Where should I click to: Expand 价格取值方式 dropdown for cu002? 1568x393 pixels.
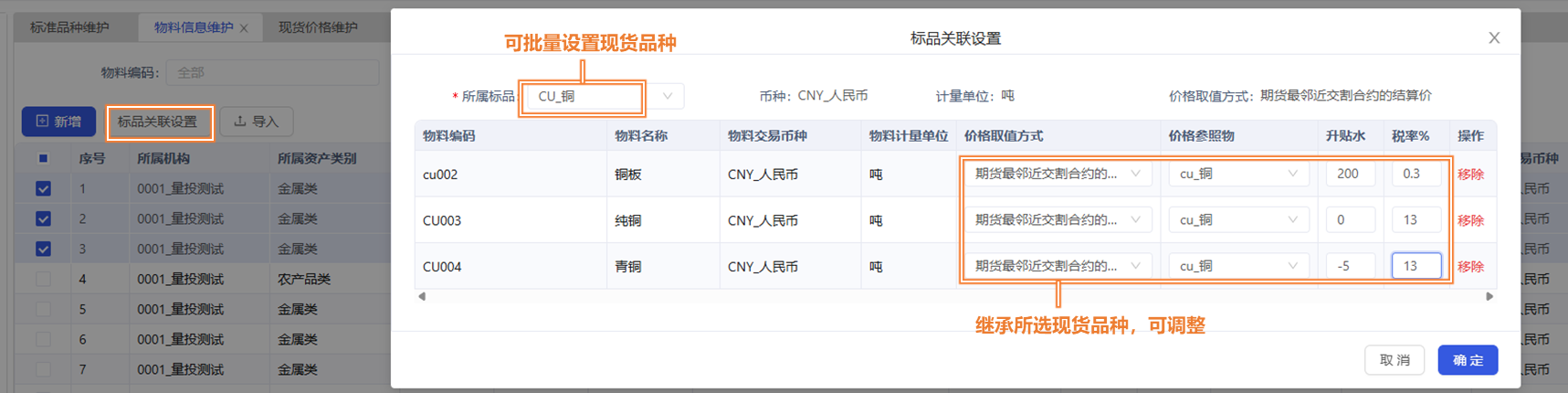pyautogui.click(x=1057, y=174)
